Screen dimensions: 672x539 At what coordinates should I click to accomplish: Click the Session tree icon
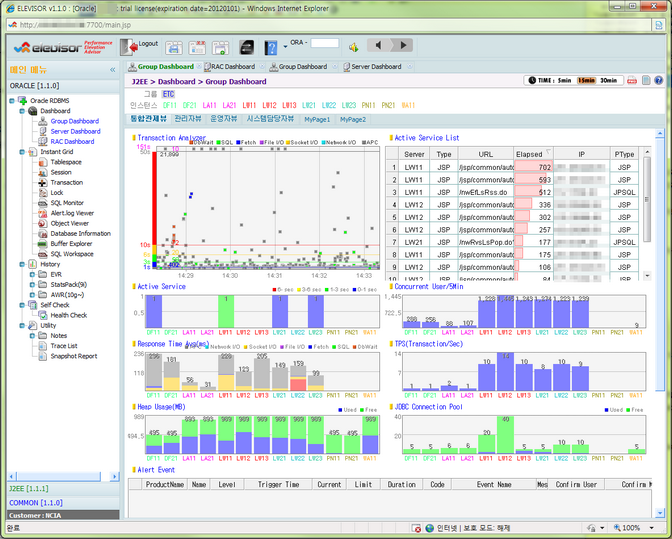pyautogui.click(x=43, y=172)
